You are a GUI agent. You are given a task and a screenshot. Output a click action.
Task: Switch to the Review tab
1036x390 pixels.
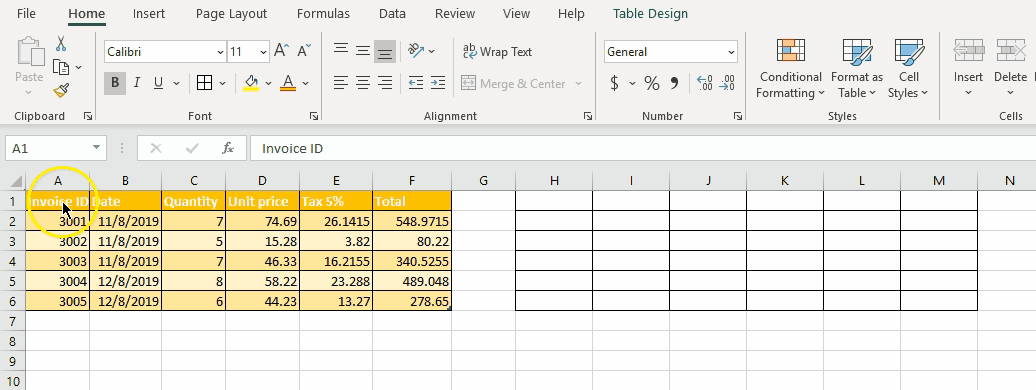[x=455, y=13]
